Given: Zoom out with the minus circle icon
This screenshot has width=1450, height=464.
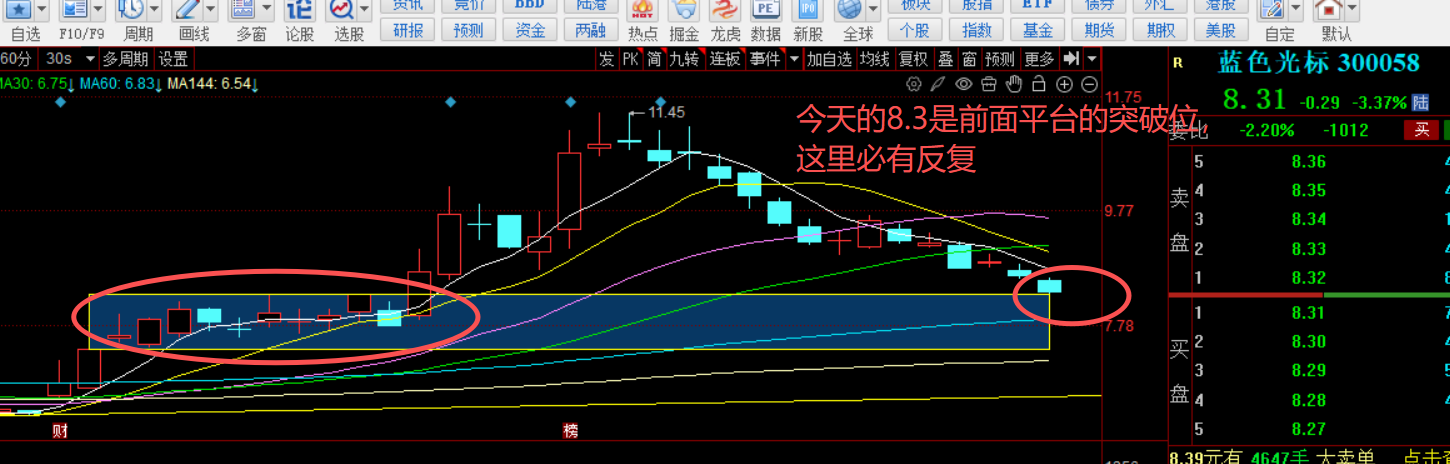Looking at the screenshot, I should point(1090,84).
